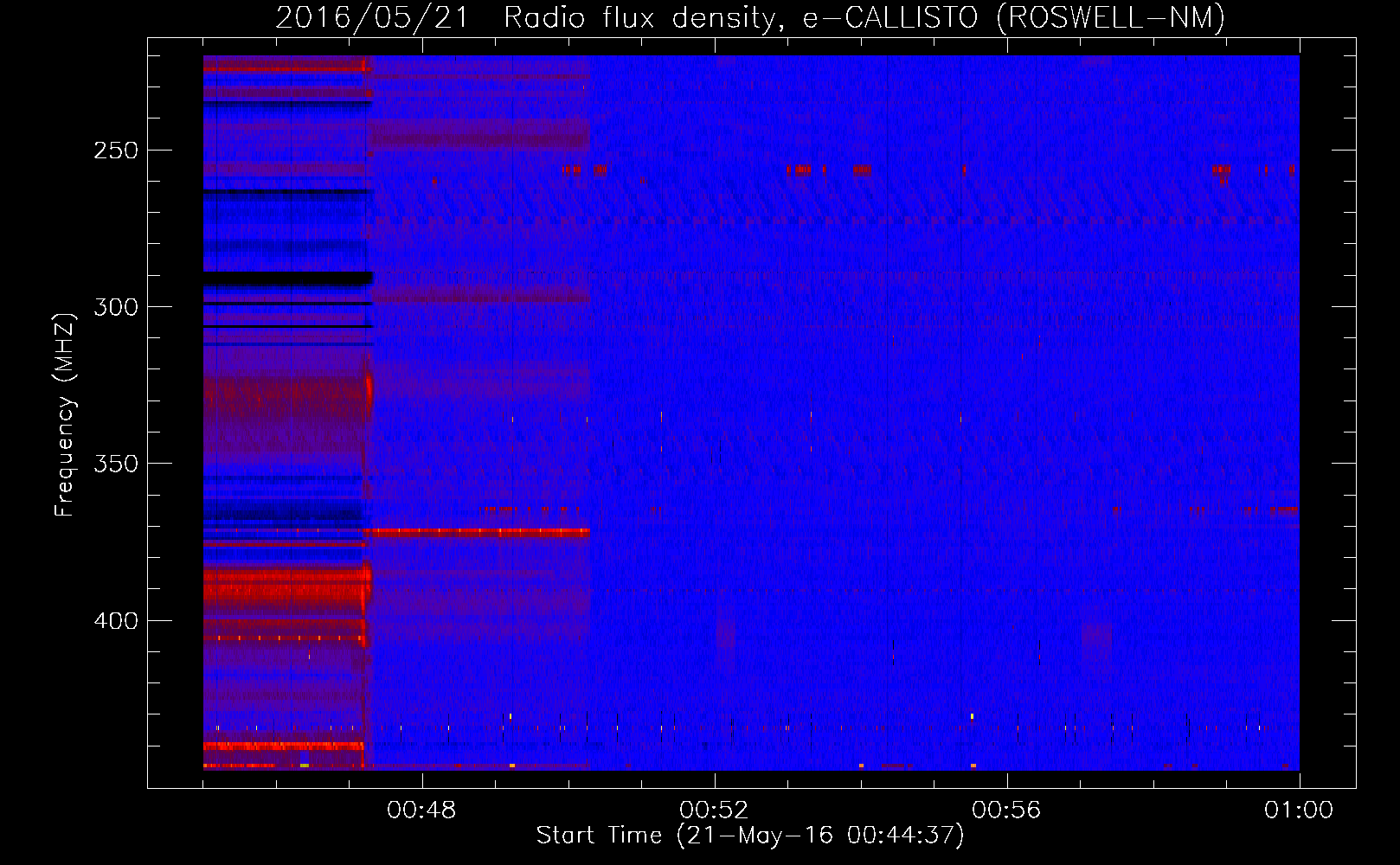Click the 300 frequency tick label
1400x865 pixels.
point(116,307)
